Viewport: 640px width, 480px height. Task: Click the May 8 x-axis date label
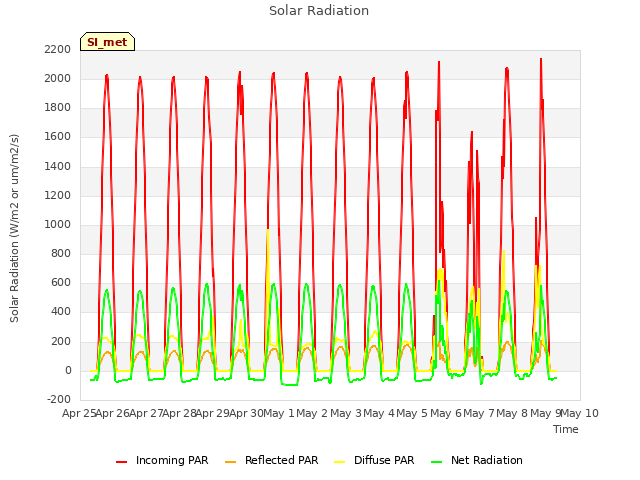pos(512,413)
